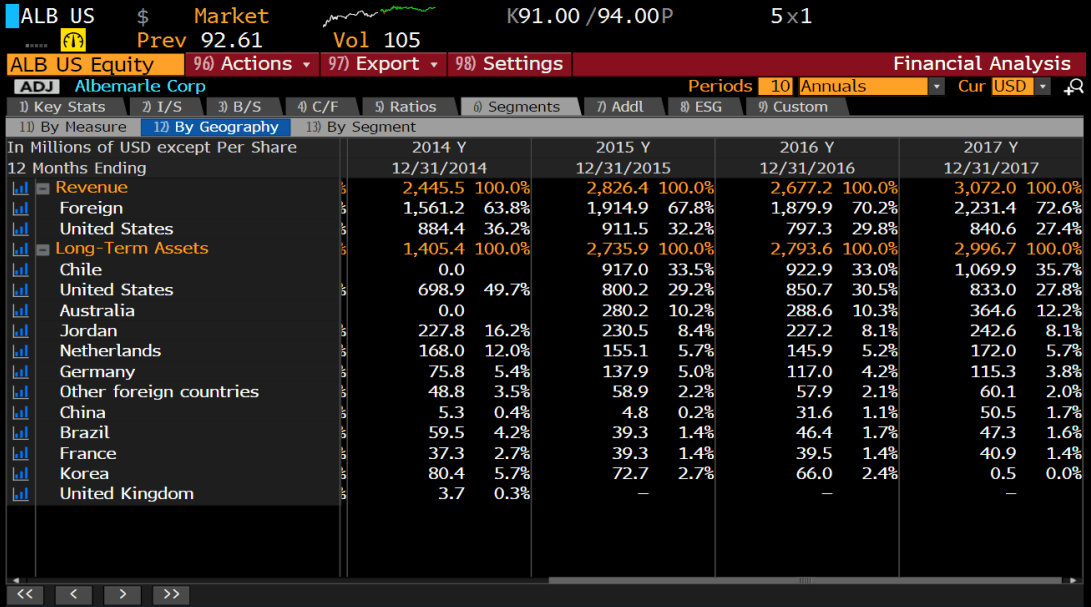
Task: Open chart icon for Chile row
Action: (21, 269)
